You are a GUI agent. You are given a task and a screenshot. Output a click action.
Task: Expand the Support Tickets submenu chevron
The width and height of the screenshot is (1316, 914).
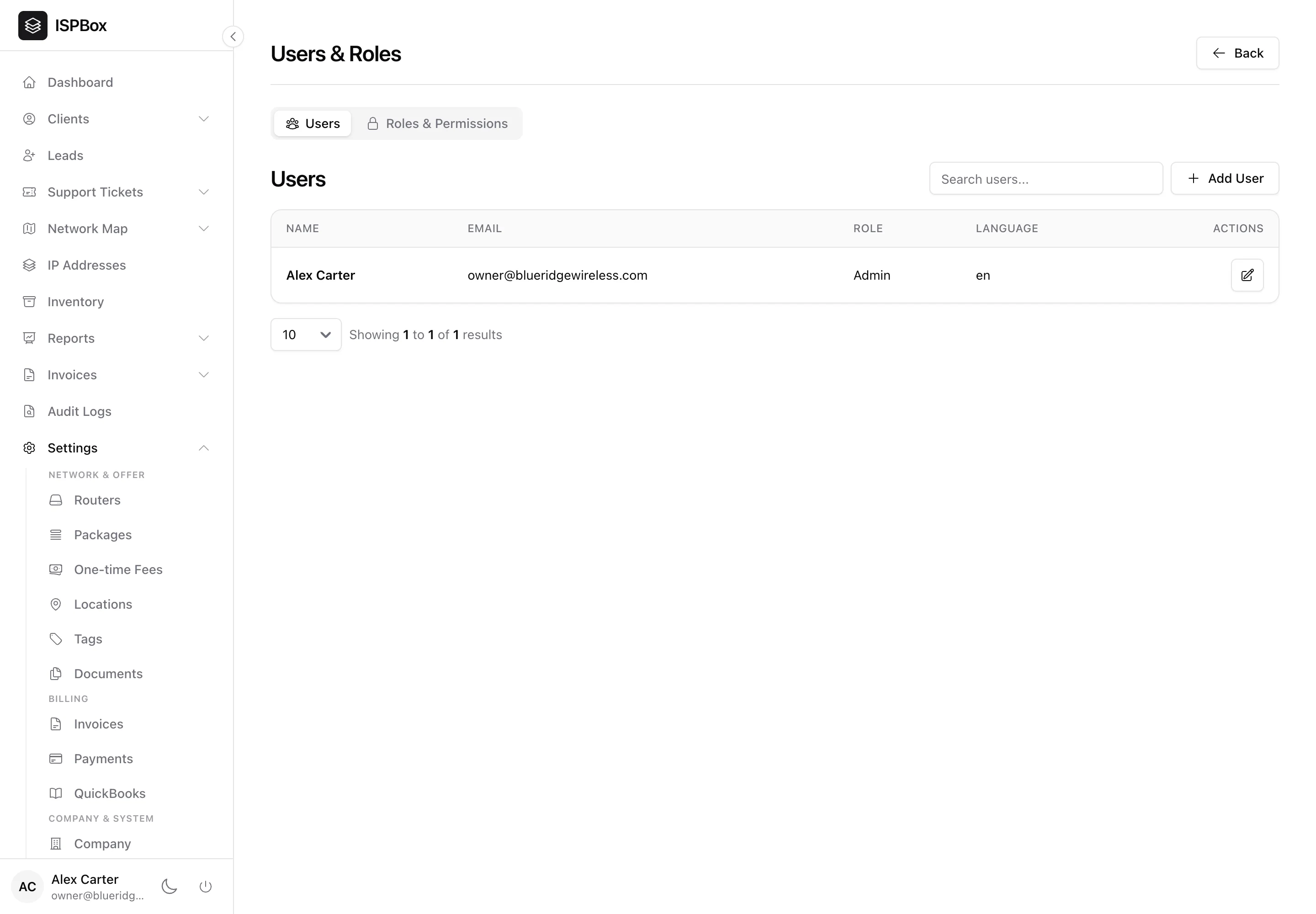[204, 192]
